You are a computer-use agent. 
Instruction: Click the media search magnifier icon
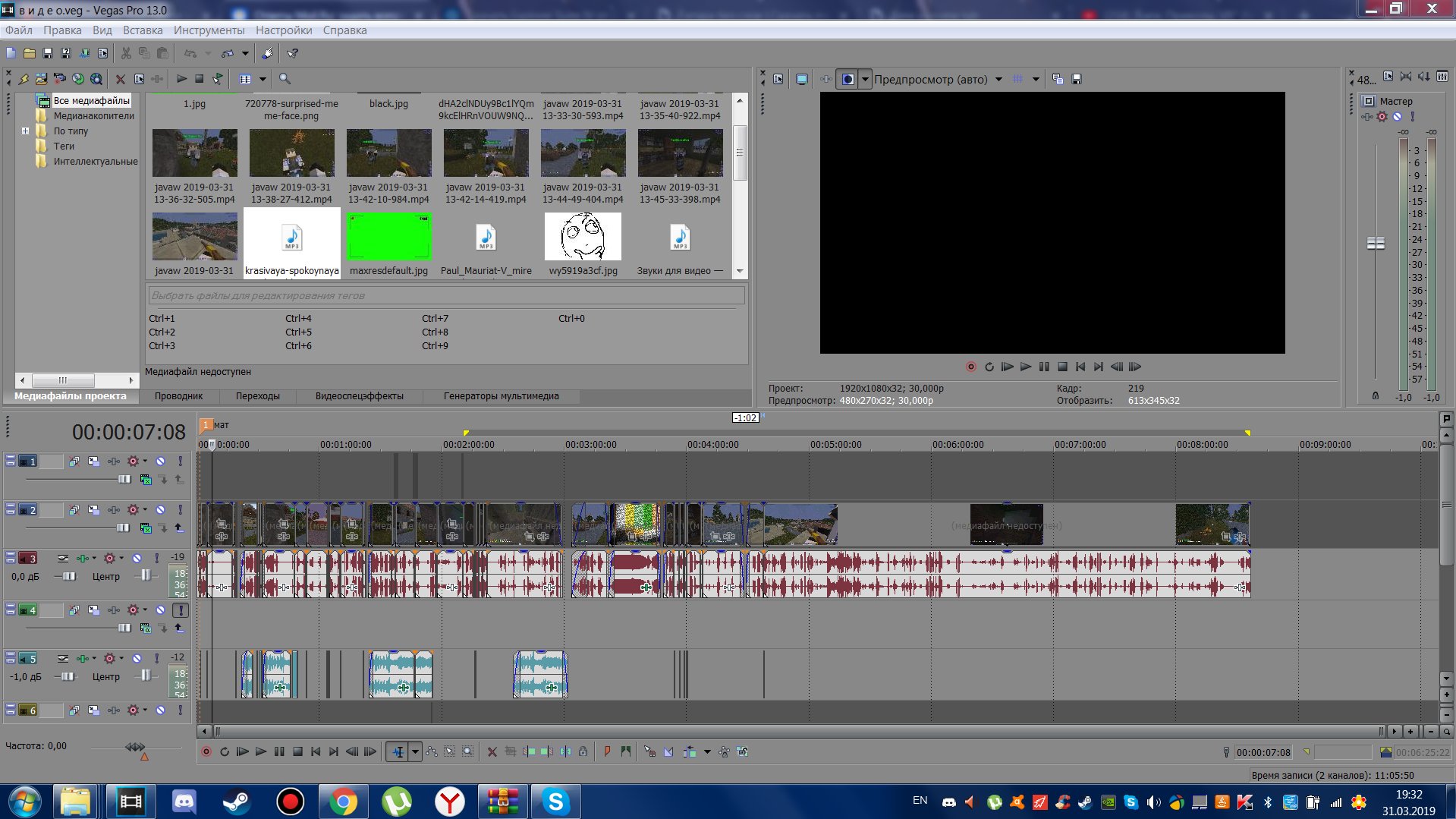click(285, 79)
